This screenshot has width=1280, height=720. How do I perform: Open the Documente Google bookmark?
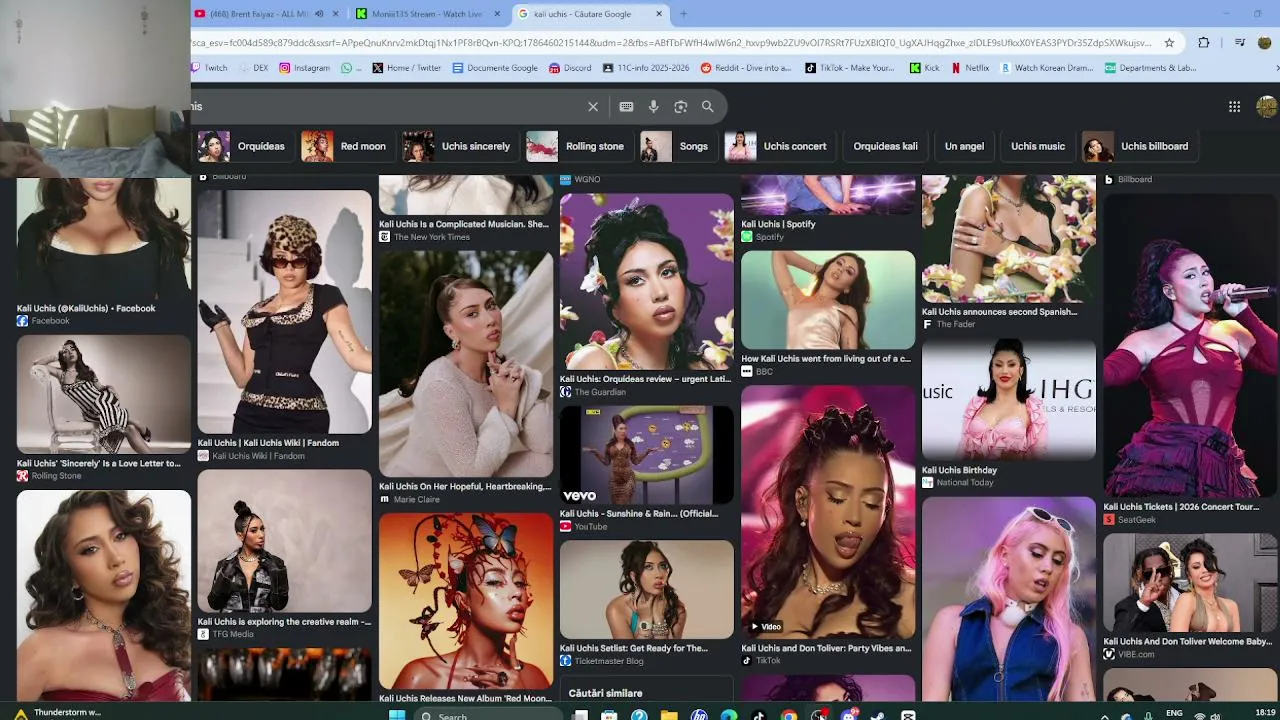(495, 68)
